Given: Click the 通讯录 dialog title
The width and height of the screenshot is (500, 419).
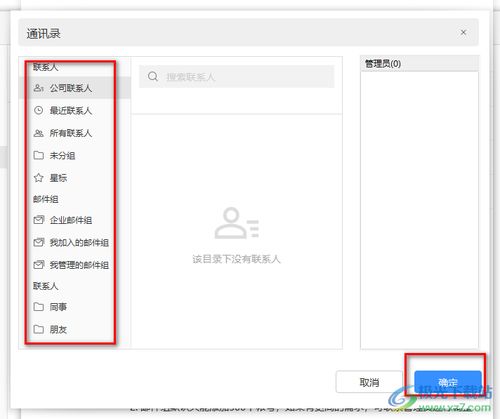Looking at the screenshot, I should (43, 34).
